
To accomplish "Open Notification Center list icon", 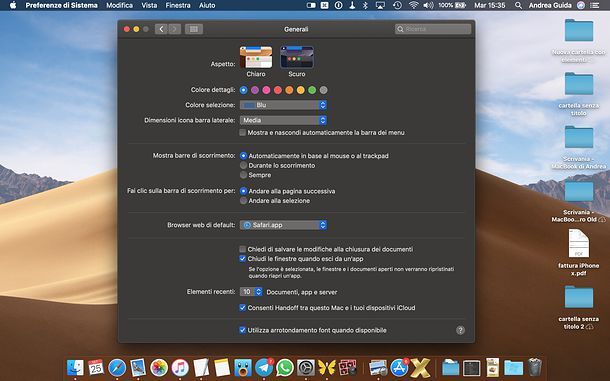I will 594,5.
